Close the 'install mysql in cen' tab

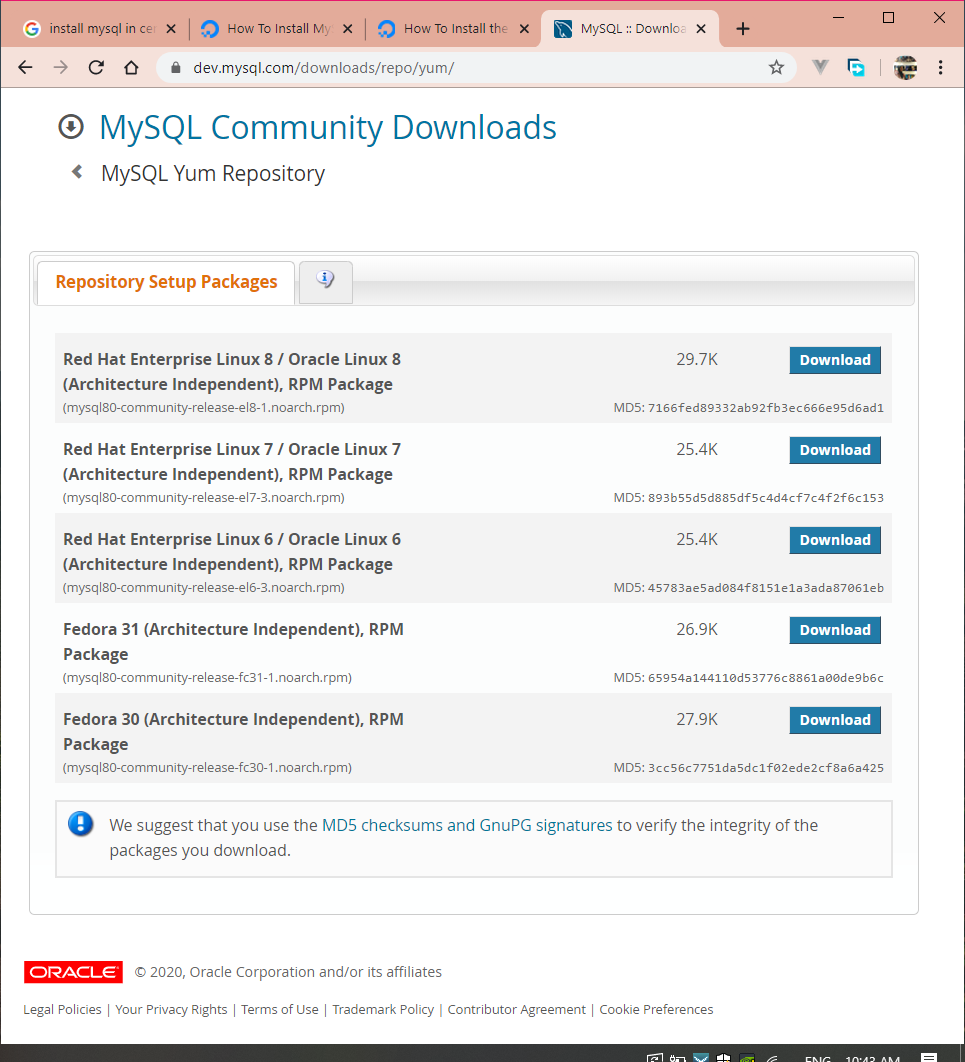(x=171, y=28)
